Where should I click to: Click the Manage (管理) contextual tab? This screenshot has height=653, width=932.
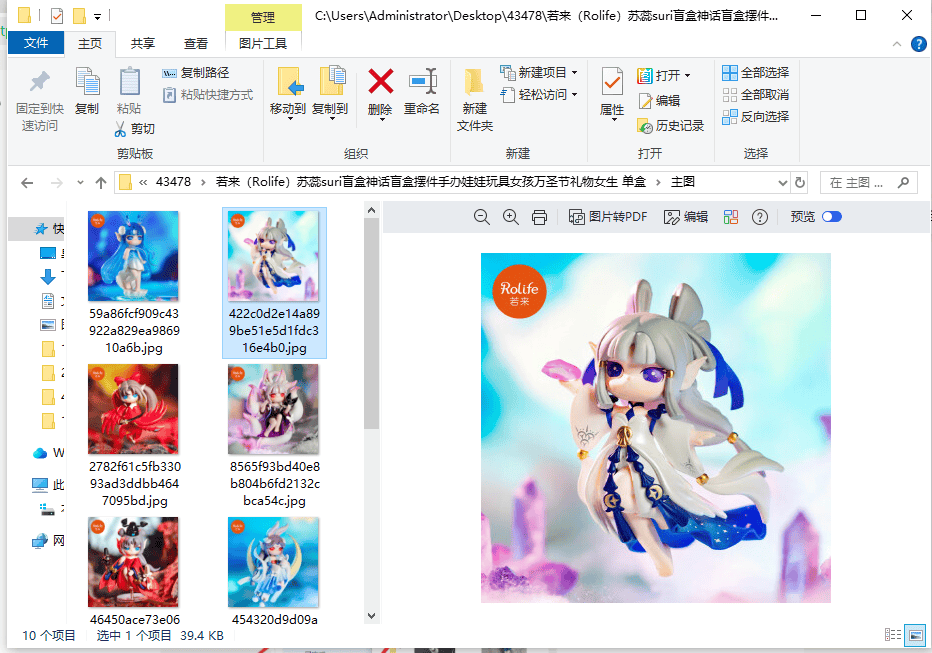click(263, 18)
